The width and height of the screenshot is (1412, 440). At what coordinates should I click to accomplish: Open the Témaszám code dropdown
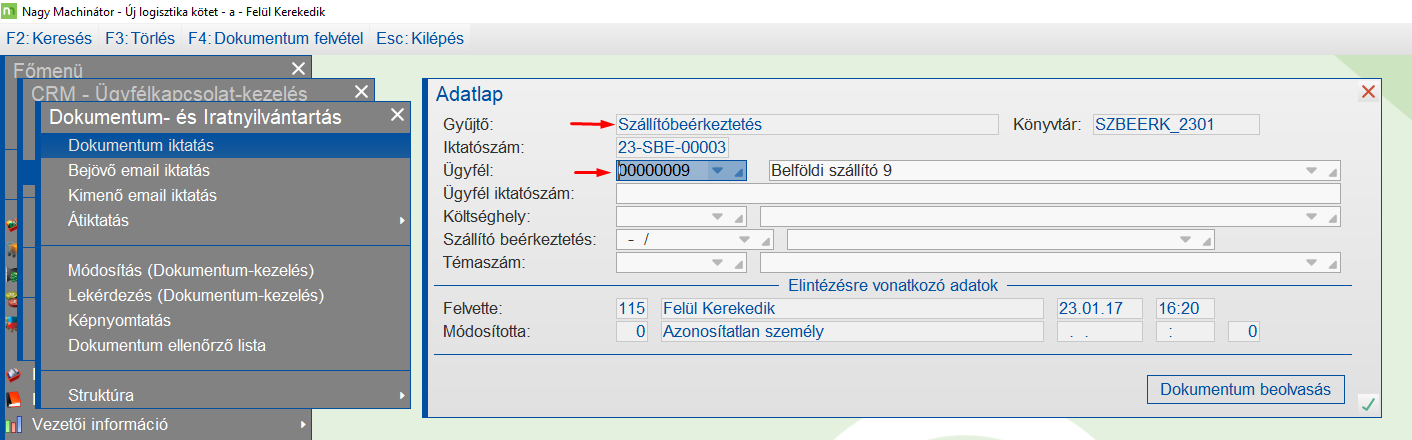pos(718,263)
